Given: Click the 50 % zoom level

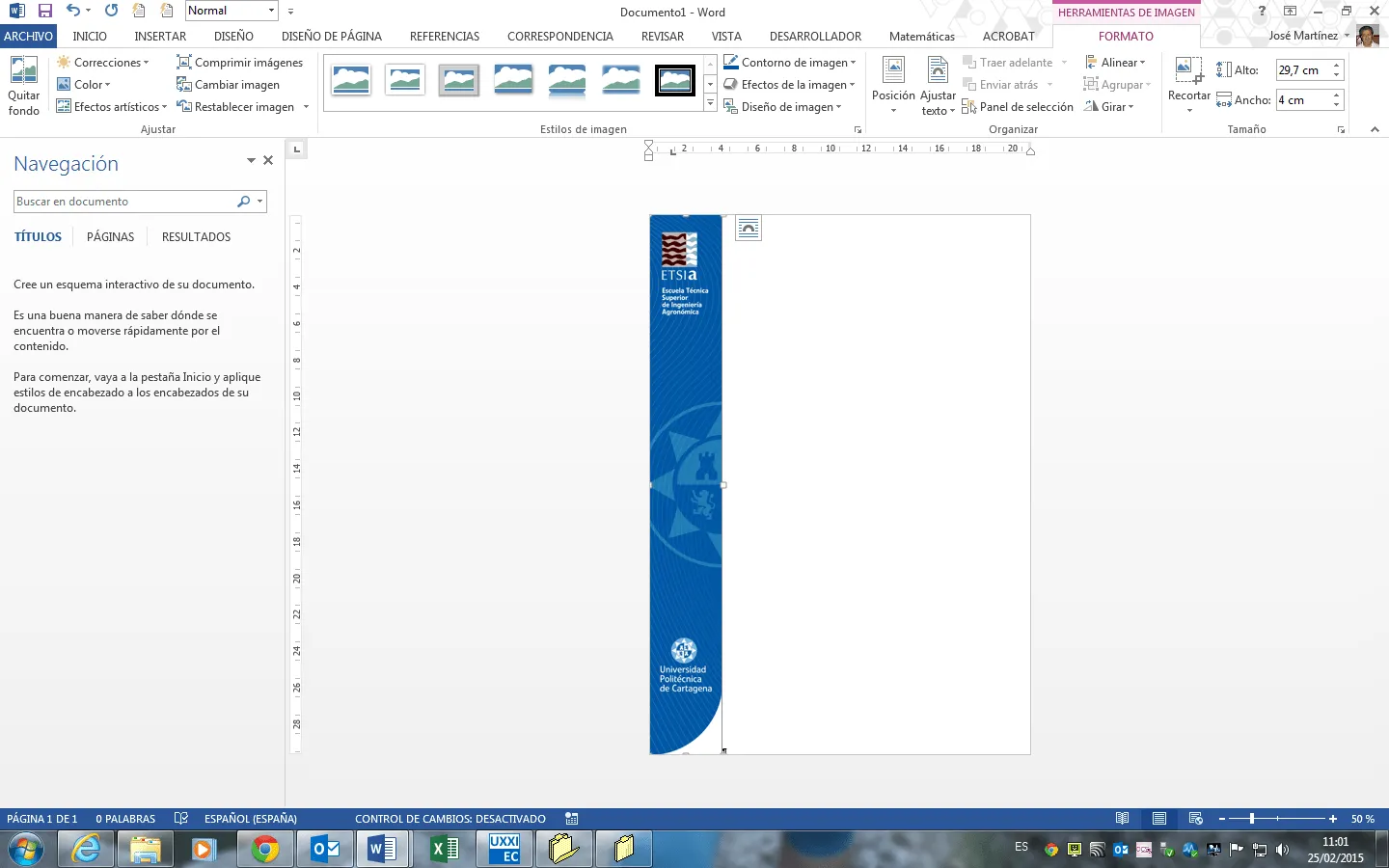Looking at the screenshot, I should click(x=1362, y=819).
